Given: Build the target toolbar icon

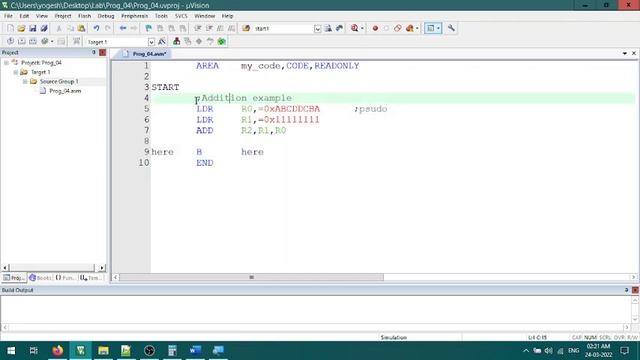Looking at the screenshot, I should [x=22, y=41].
